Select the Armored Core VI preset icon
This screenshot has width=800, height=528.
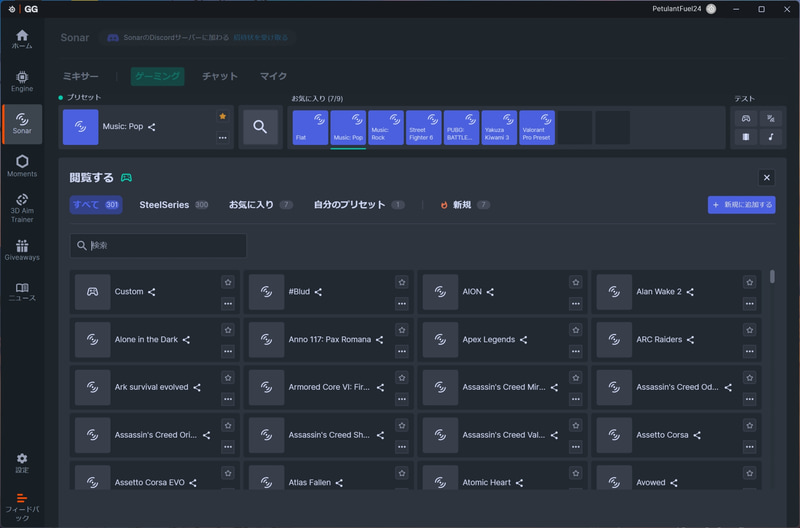click(x=266, y=387)
